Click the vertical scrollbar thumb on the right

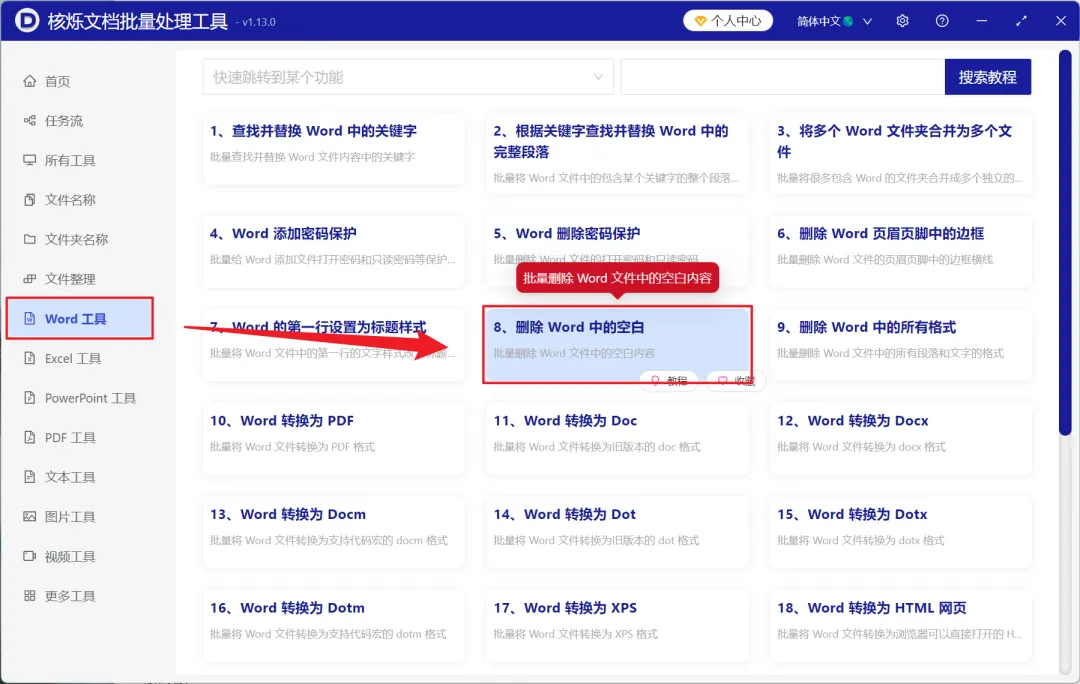pyautogui.click(x=1065, y=242)
